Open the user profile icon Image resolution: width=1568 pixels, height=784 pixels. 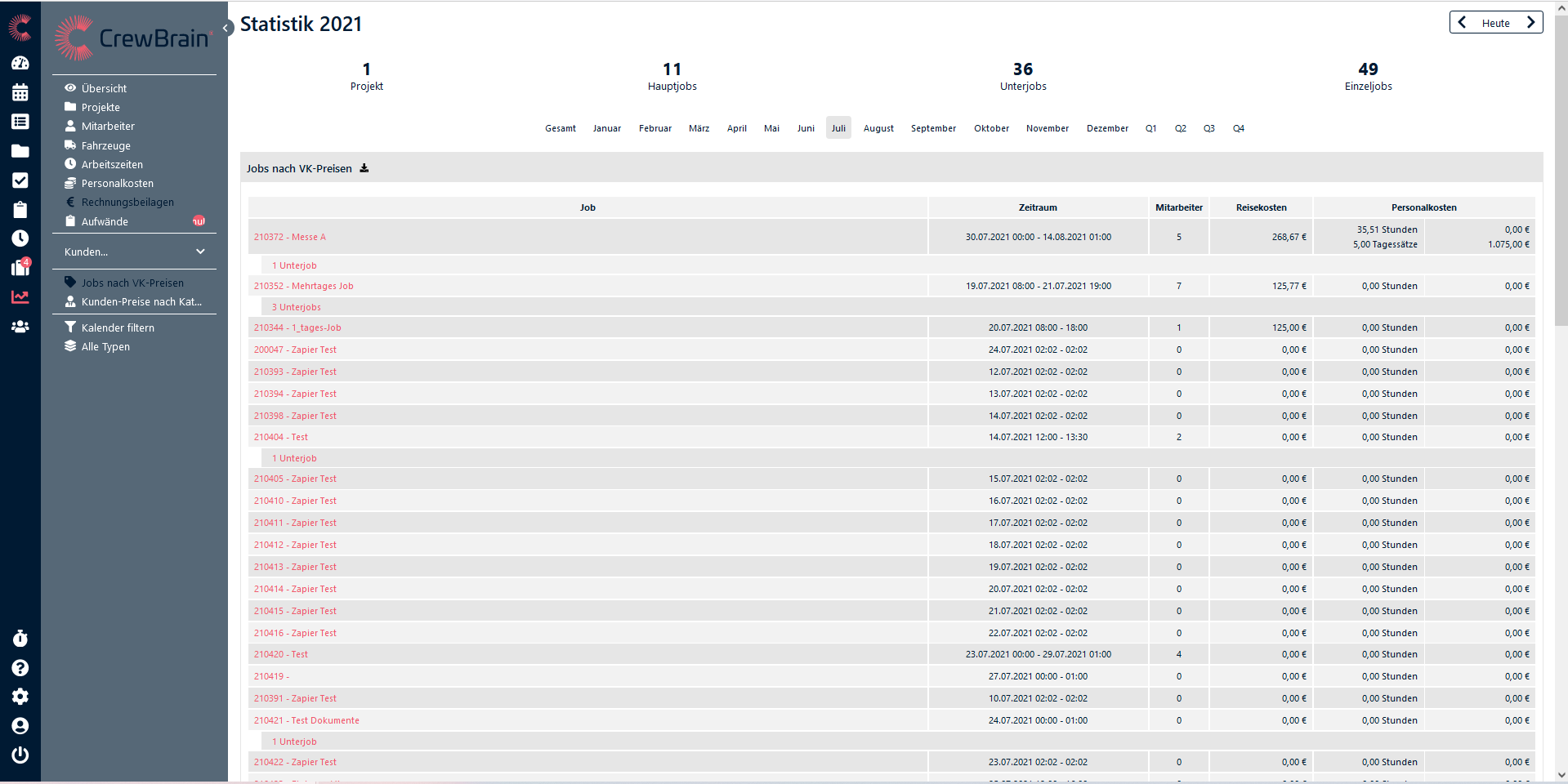(x=20, y=726)
